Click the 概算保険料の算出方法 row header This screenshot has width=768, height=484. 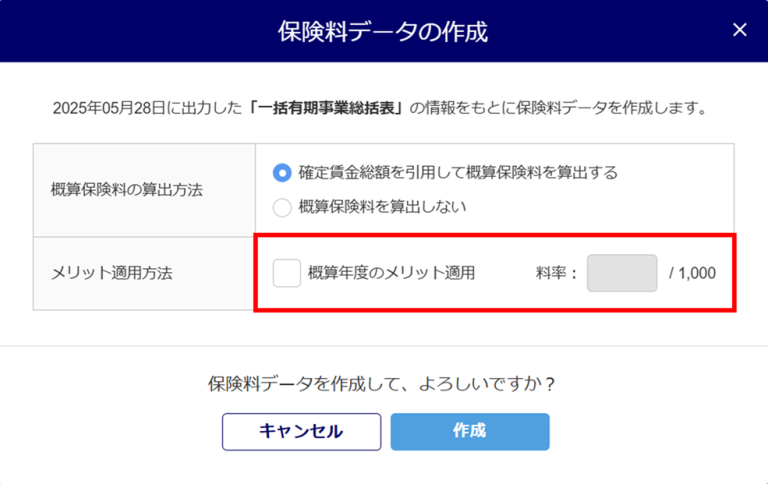127,190
